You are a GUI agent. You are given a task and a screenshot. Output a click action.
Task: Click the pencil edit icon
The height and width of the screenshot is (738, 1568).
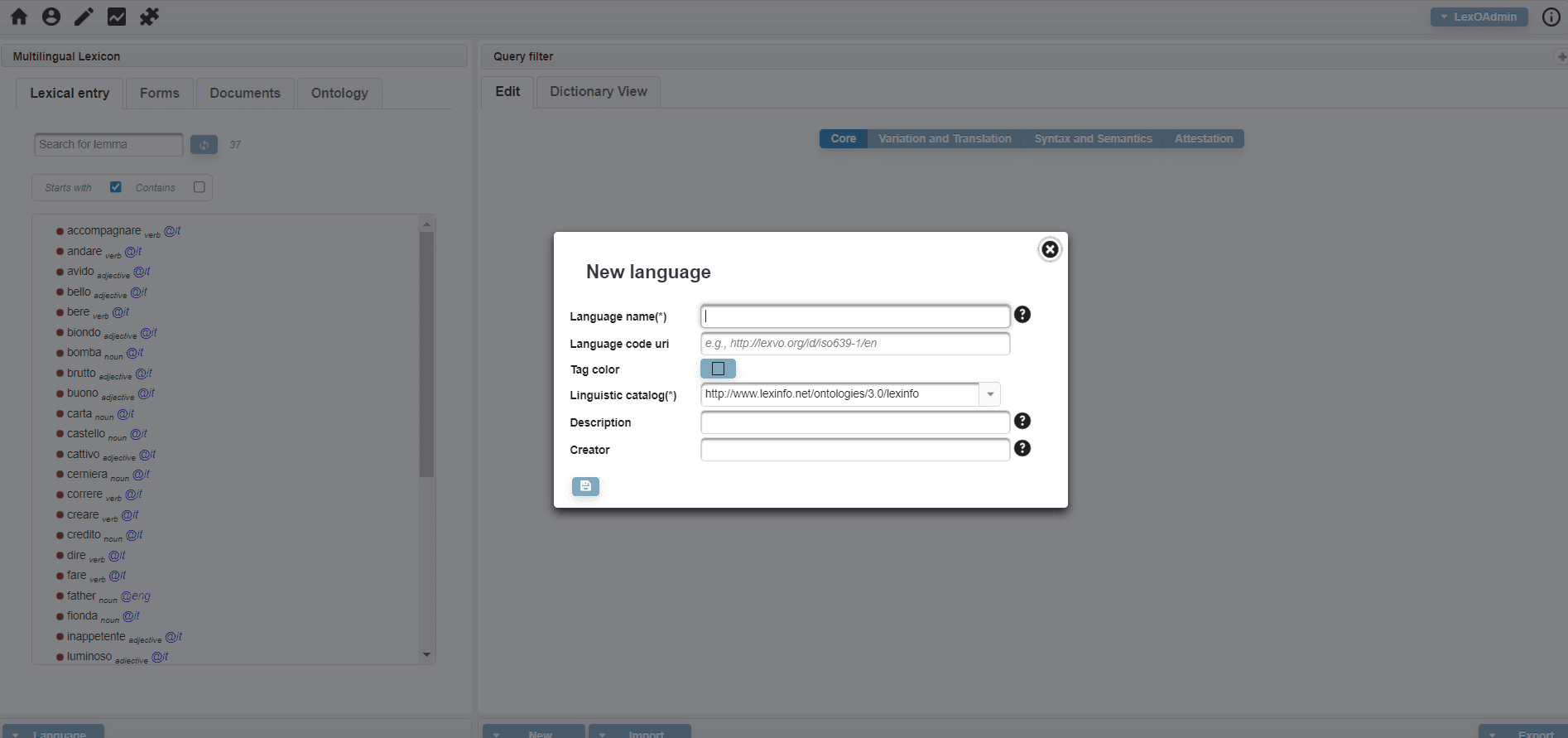pyautogui.click(x=84, y=17)
